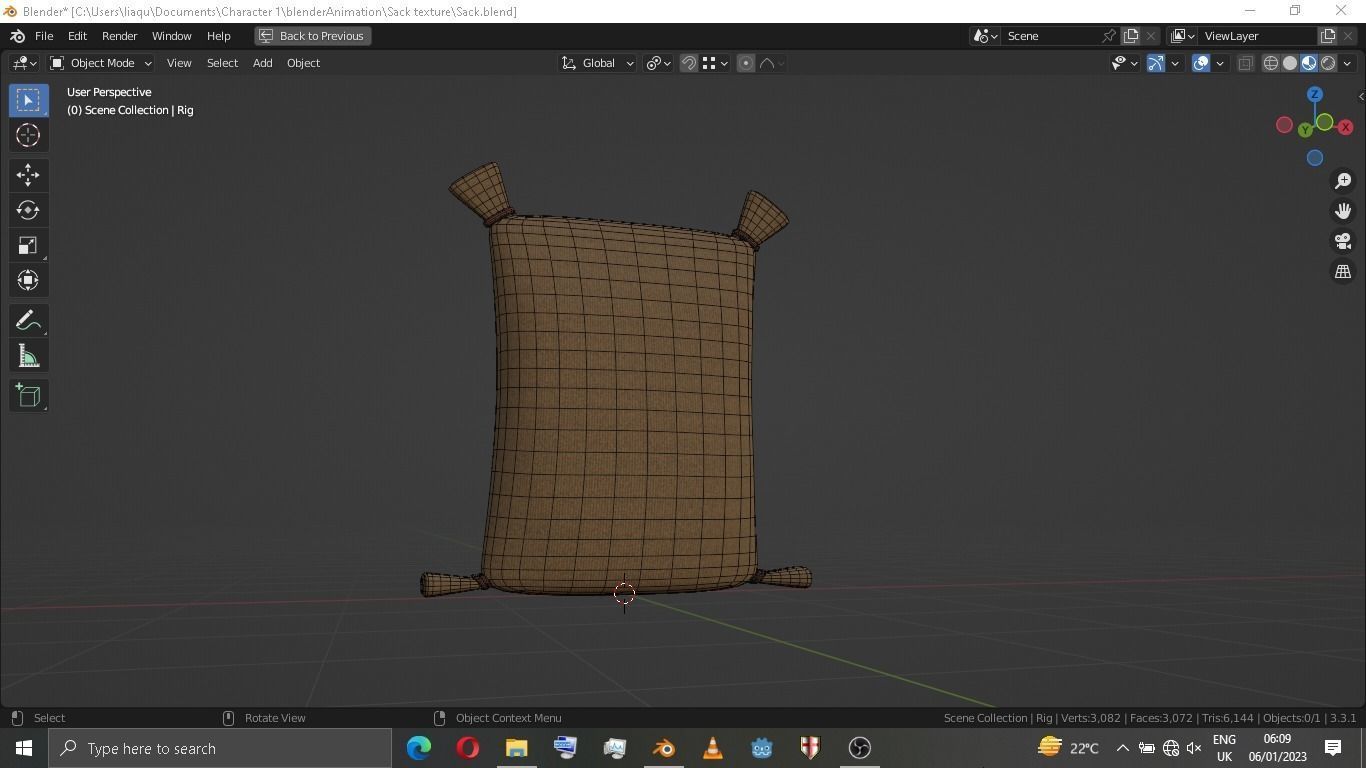This screenshot has height=768, width=1366.
Task: Select the Move tool in the toolbar
Action: tap(27, 174)
